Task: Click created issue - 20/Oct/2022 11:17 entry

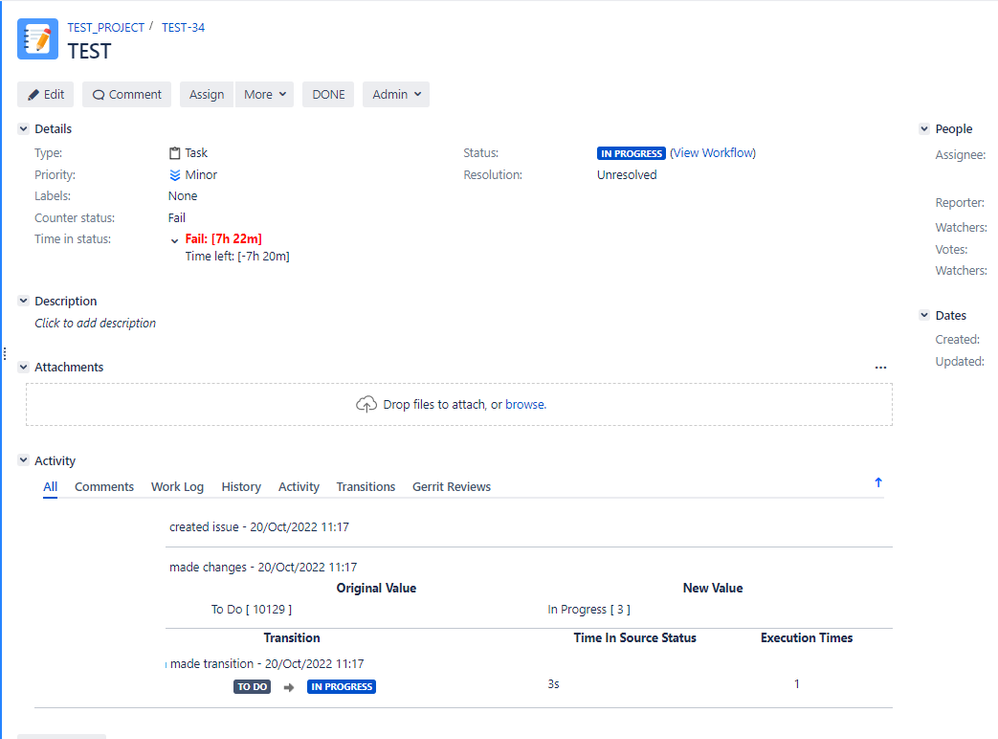Action: [x=259, y=527]
